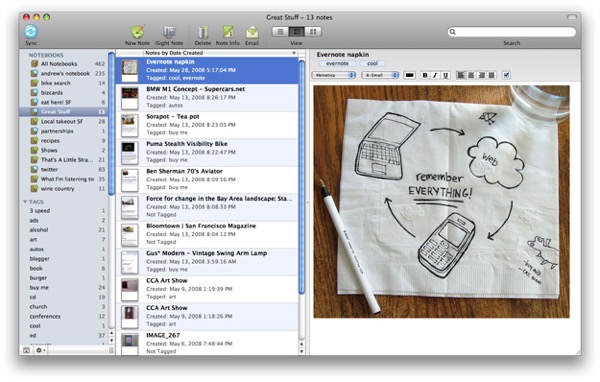Open the Notes by Date Created sort menu

click(221, 53)
